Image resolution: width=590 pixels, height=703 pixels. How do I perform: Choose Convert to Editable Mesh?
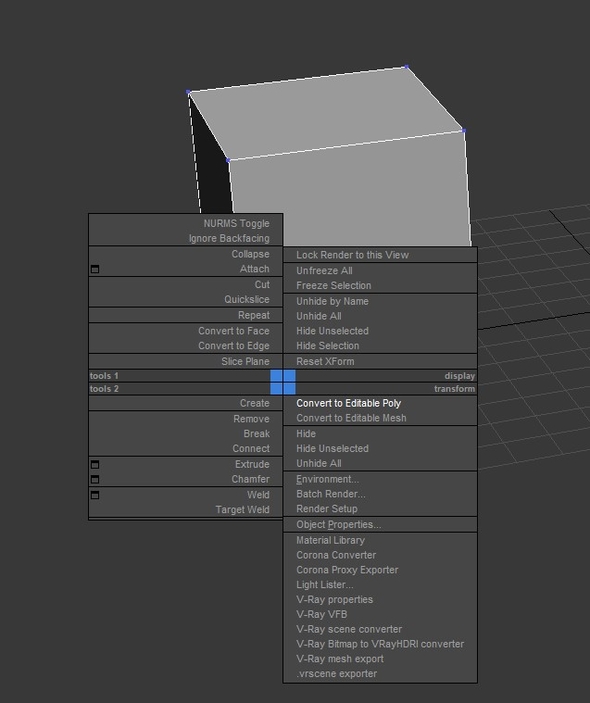coord(351,418)
